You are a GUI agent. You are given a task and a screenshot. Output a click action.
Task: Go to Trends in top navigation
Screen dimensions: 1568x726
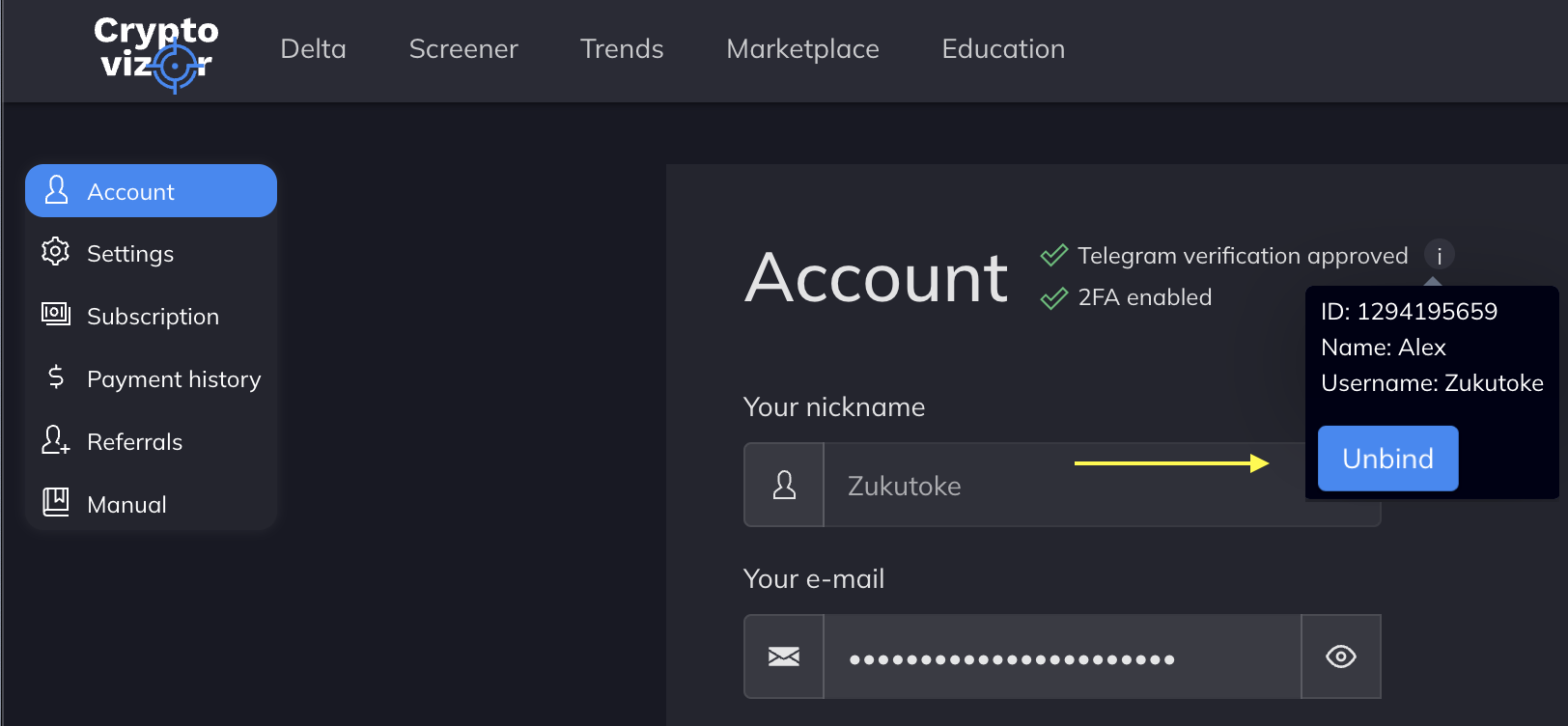tap(622, 49)
